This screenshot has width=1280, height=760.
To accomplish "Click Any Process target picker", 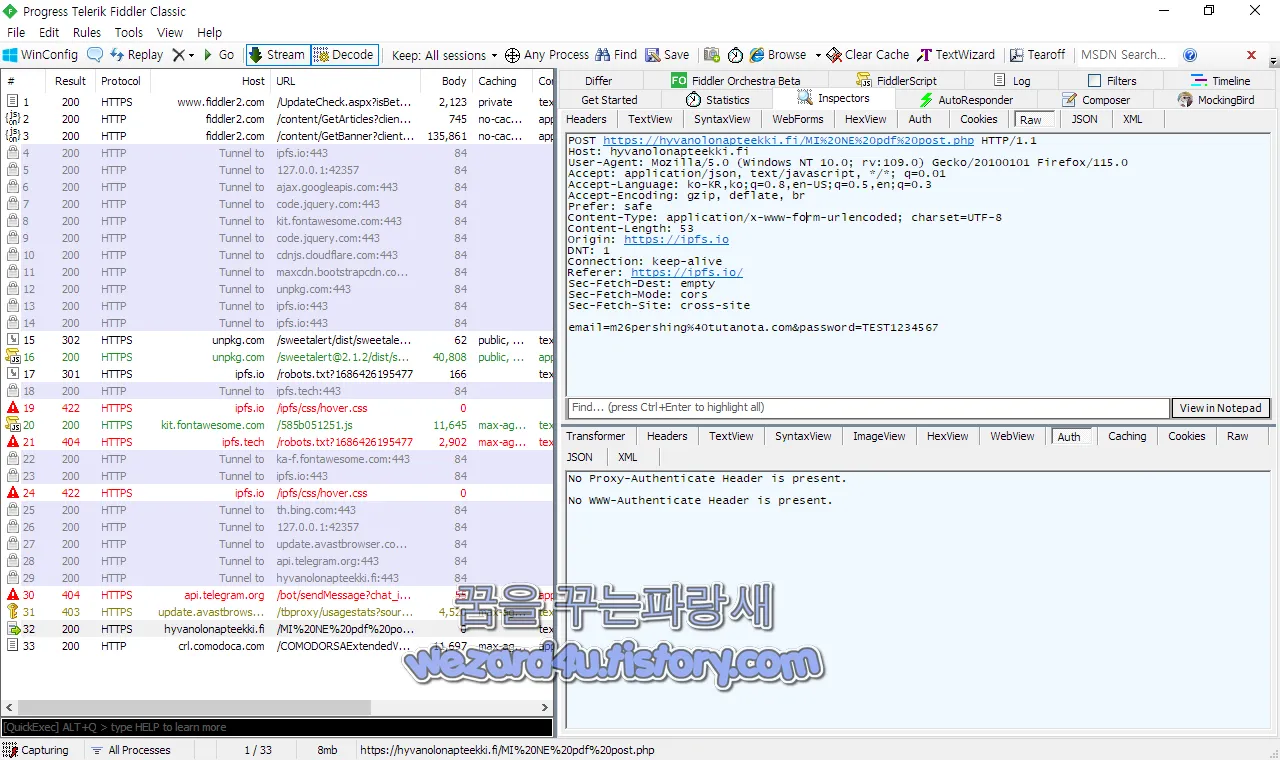I will point(547,55).
